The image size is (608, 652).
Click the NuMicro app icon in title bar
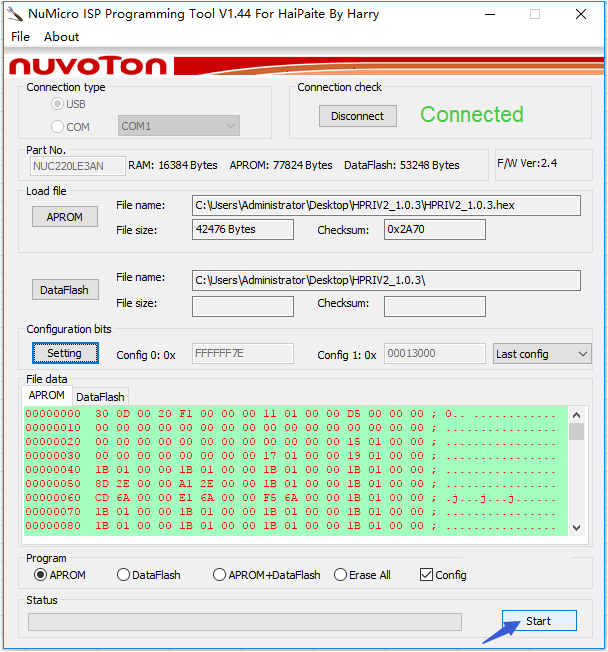click(15, 14)
